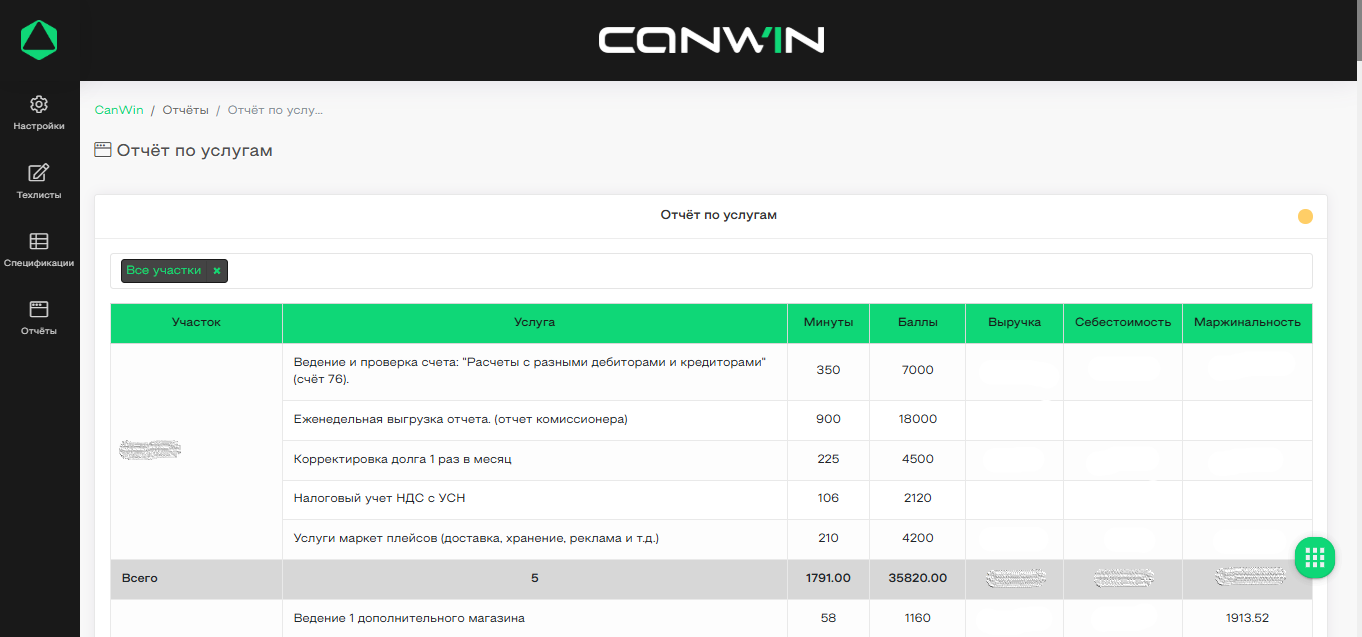Sort by Маржинальность column header

coord(1247,322)
